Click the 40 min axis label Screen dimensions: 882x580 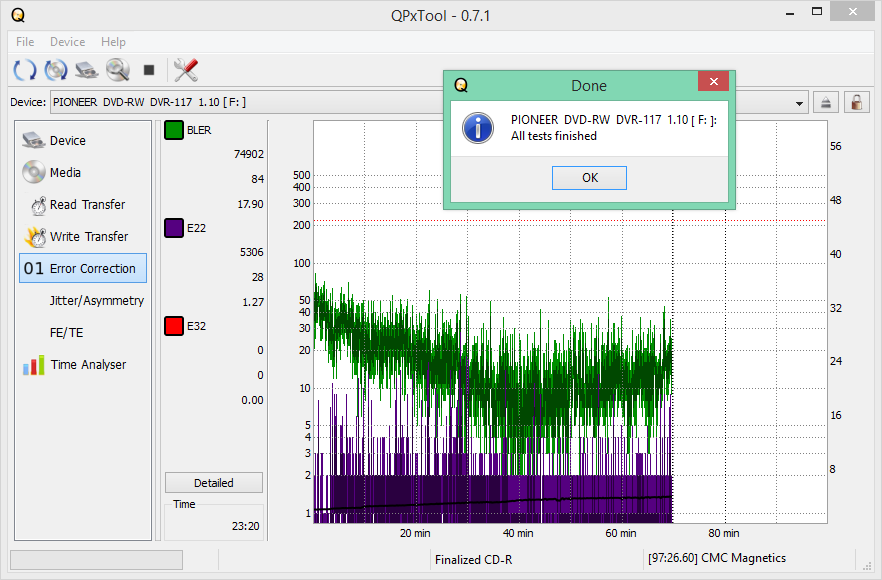point(518,533)
